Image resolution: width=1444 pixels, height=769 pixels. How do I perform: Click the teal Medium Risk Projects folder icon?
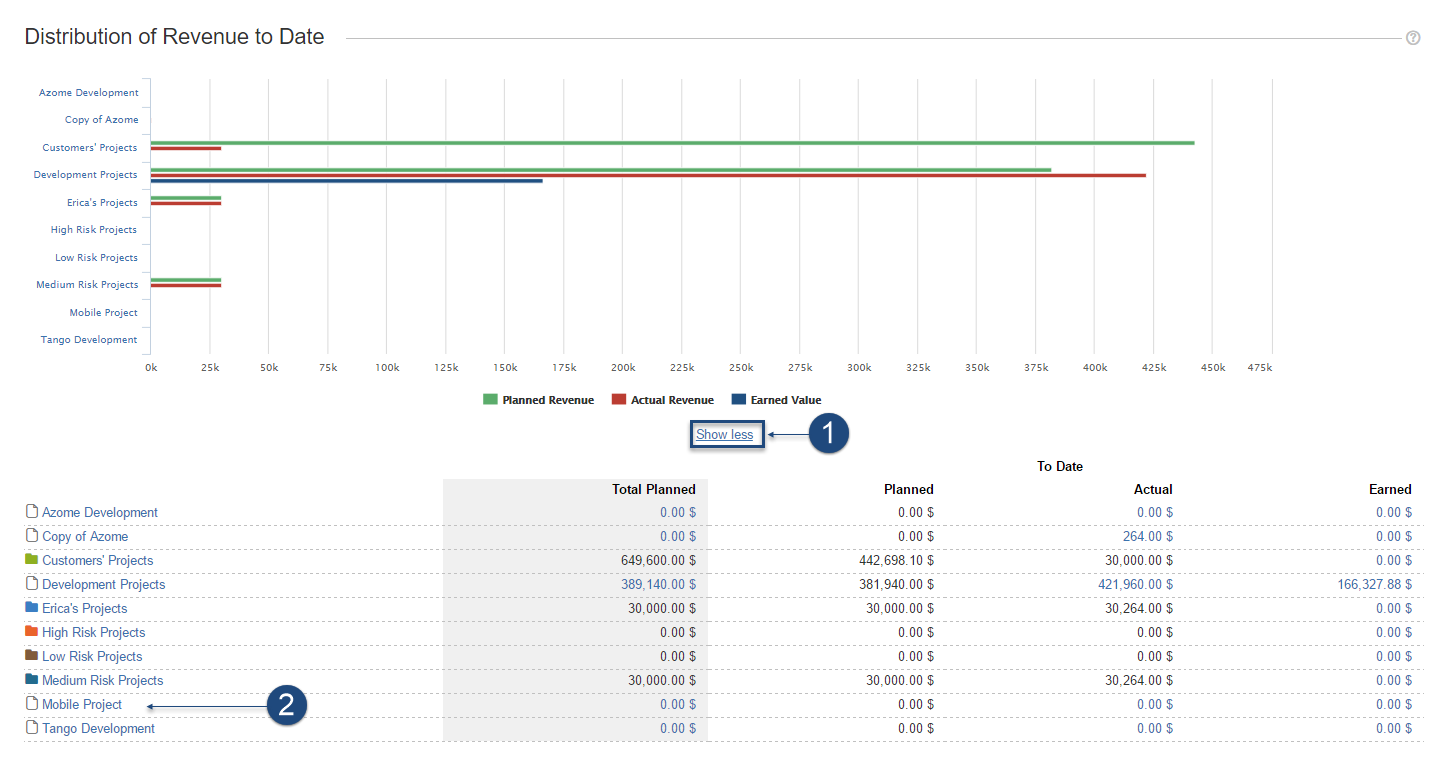tap(31, 680)
